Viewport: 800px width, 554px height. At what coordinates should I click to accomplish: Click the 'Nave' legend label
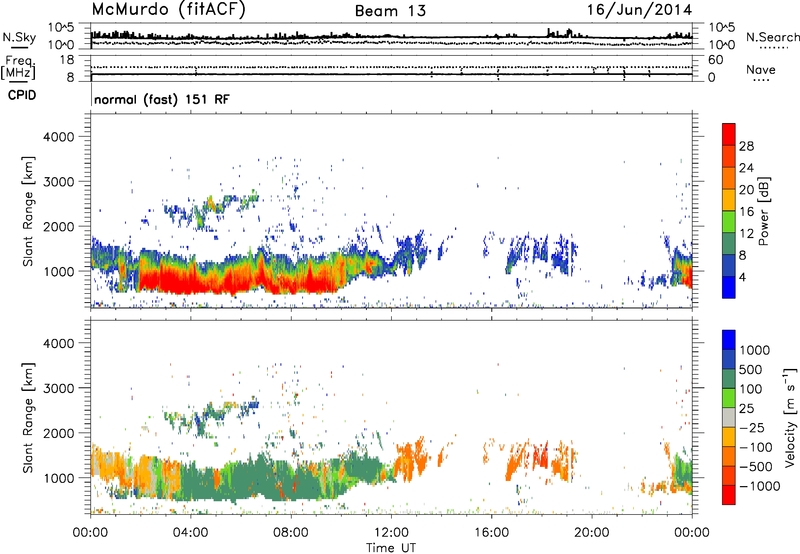tap(761, 70)
